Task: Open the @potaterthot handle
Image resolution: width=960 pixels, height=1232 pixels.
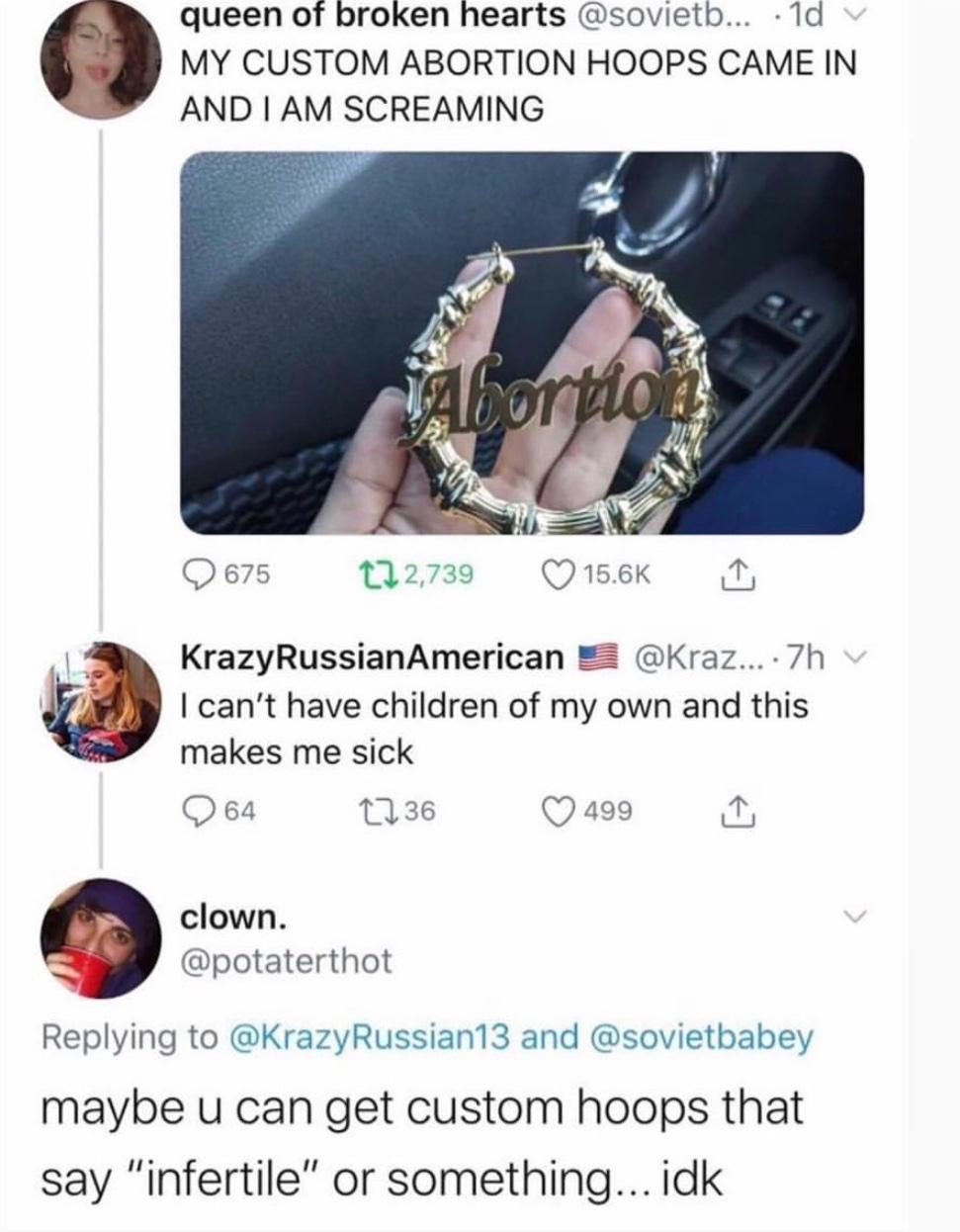Action: [285, 959]
